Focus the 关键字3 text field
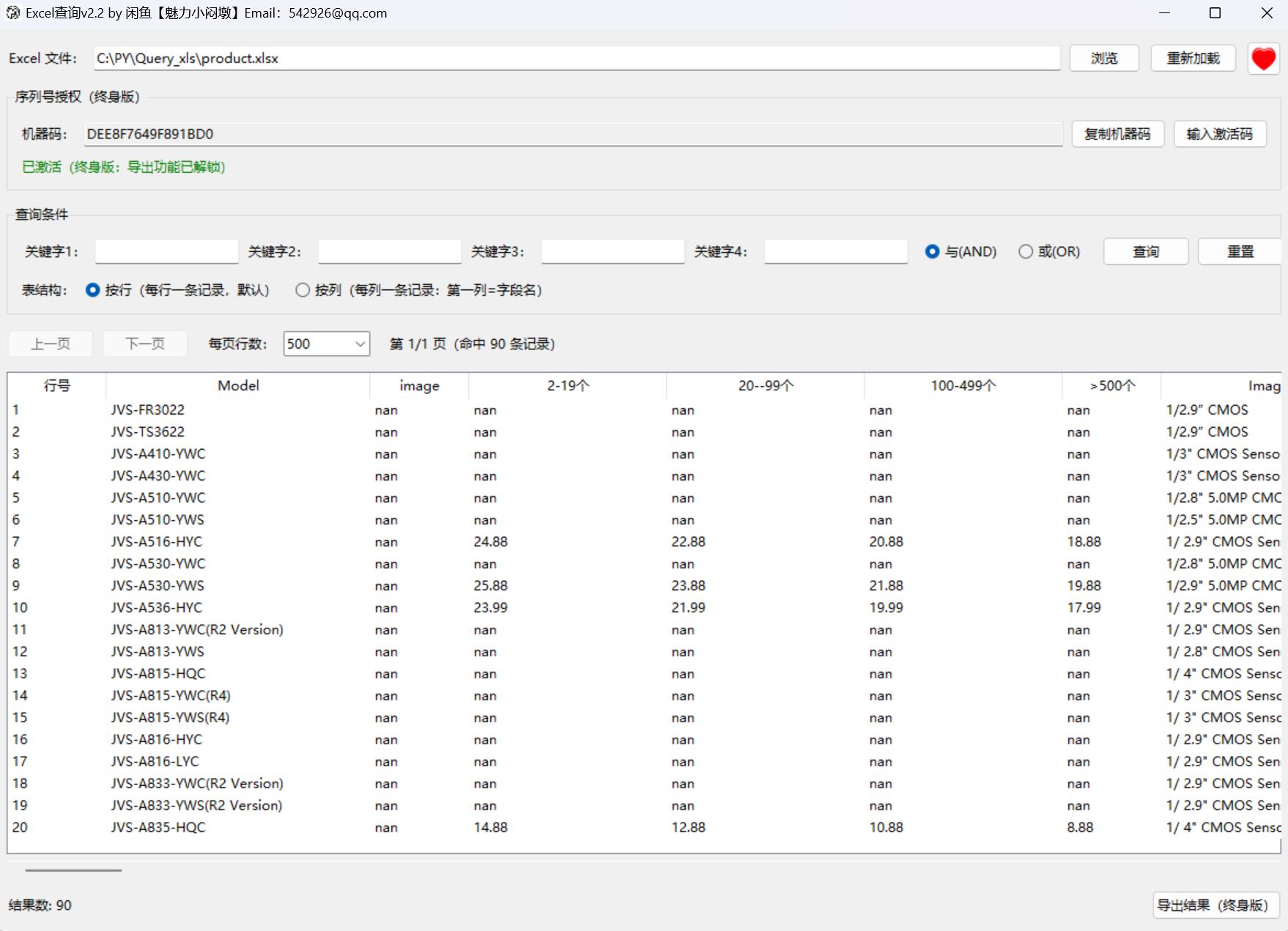This screenshot has width=1288, height=931. tap(612, 252)
